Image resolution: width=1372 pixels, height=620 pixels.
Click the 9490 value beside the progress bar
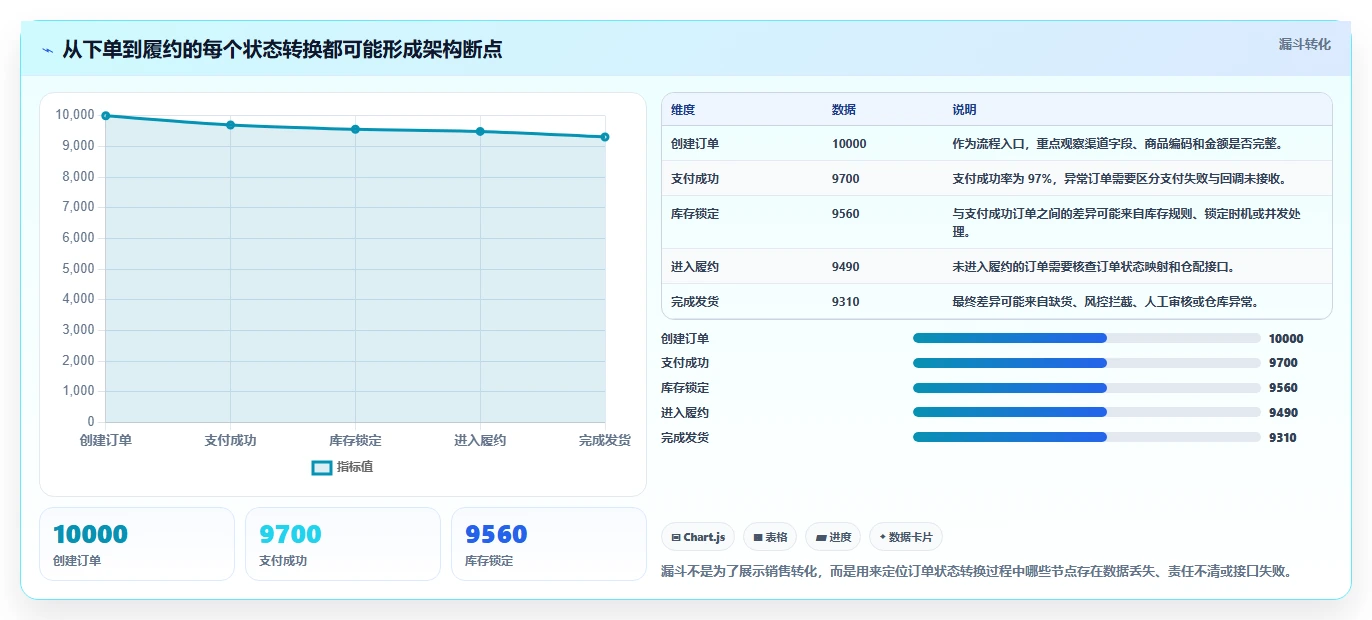(1283, 413)
